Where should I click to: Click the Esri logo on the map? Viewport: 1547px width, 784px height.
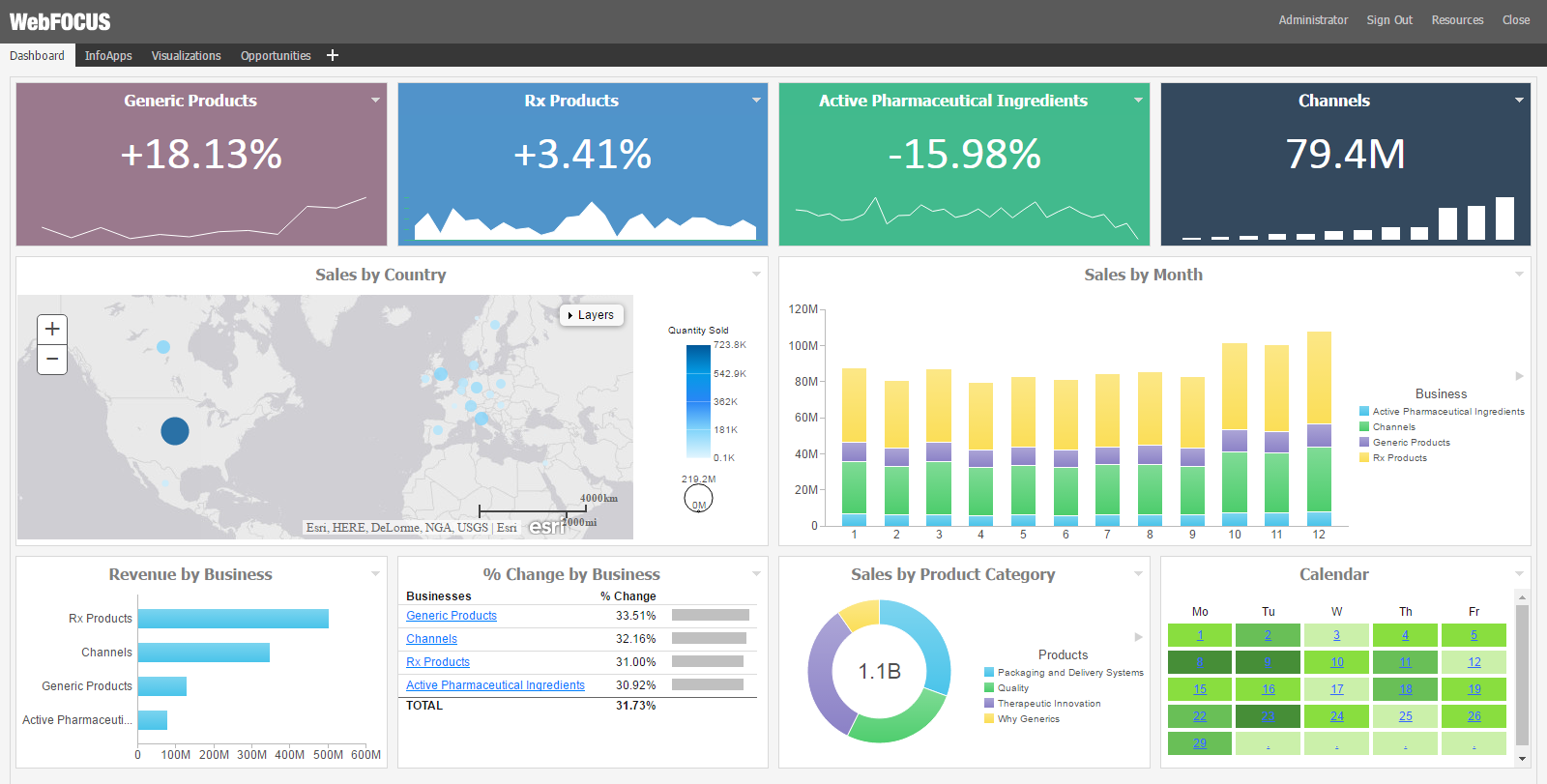click(x=546, y=527)
